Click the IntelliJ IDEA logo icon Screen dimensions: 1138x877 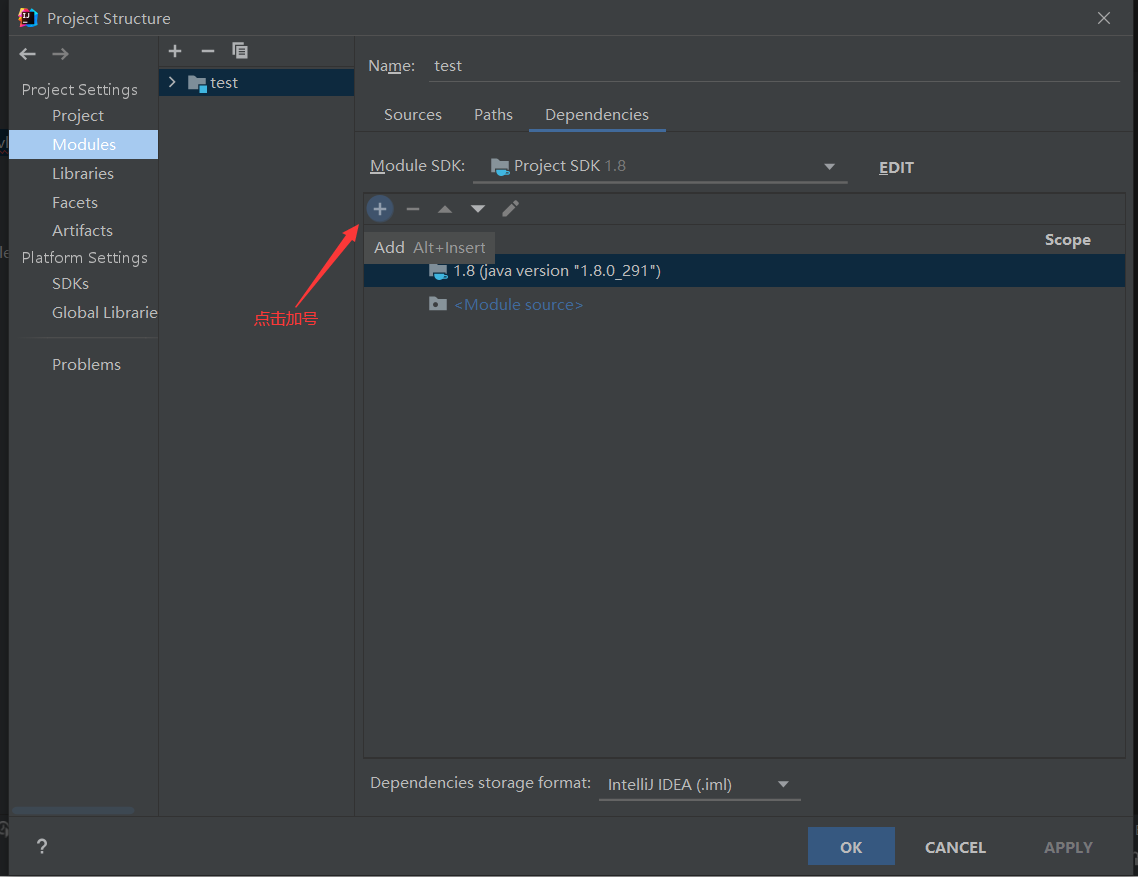(28, 17)
